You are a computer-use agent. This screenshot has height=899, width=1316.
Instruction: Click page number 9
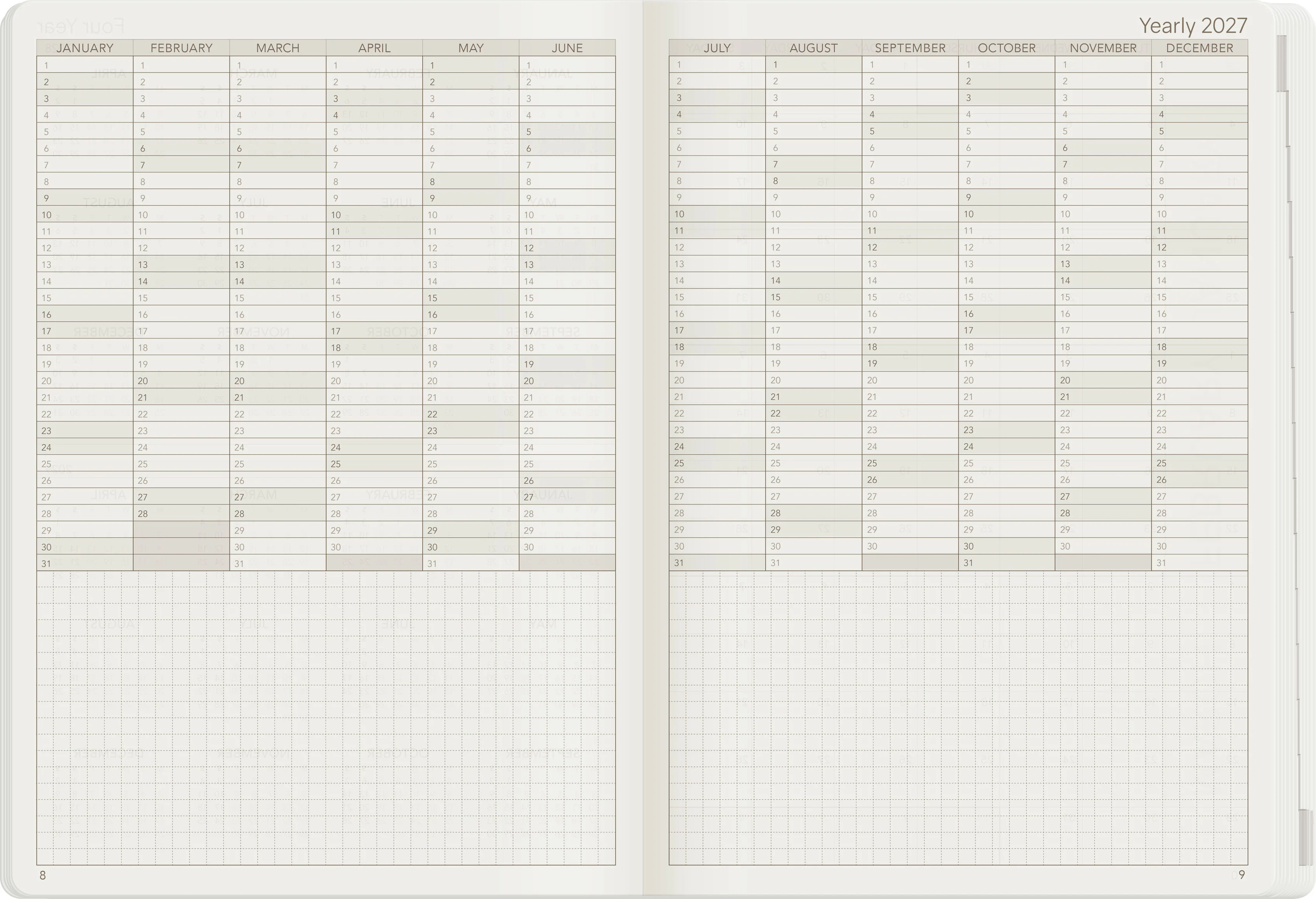tap(1242, 875)
